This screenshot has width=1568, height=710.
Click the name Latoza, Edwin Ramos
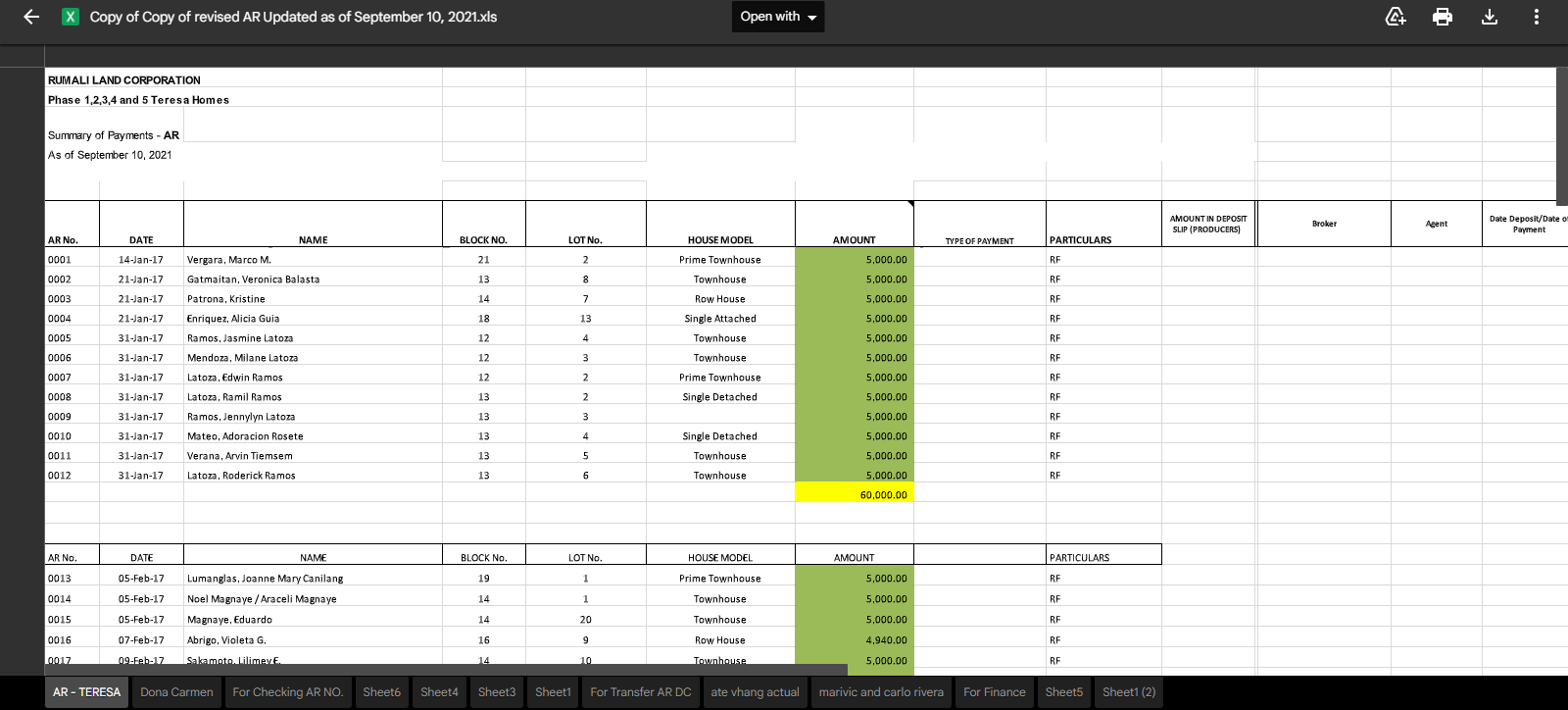coord(235,378)
